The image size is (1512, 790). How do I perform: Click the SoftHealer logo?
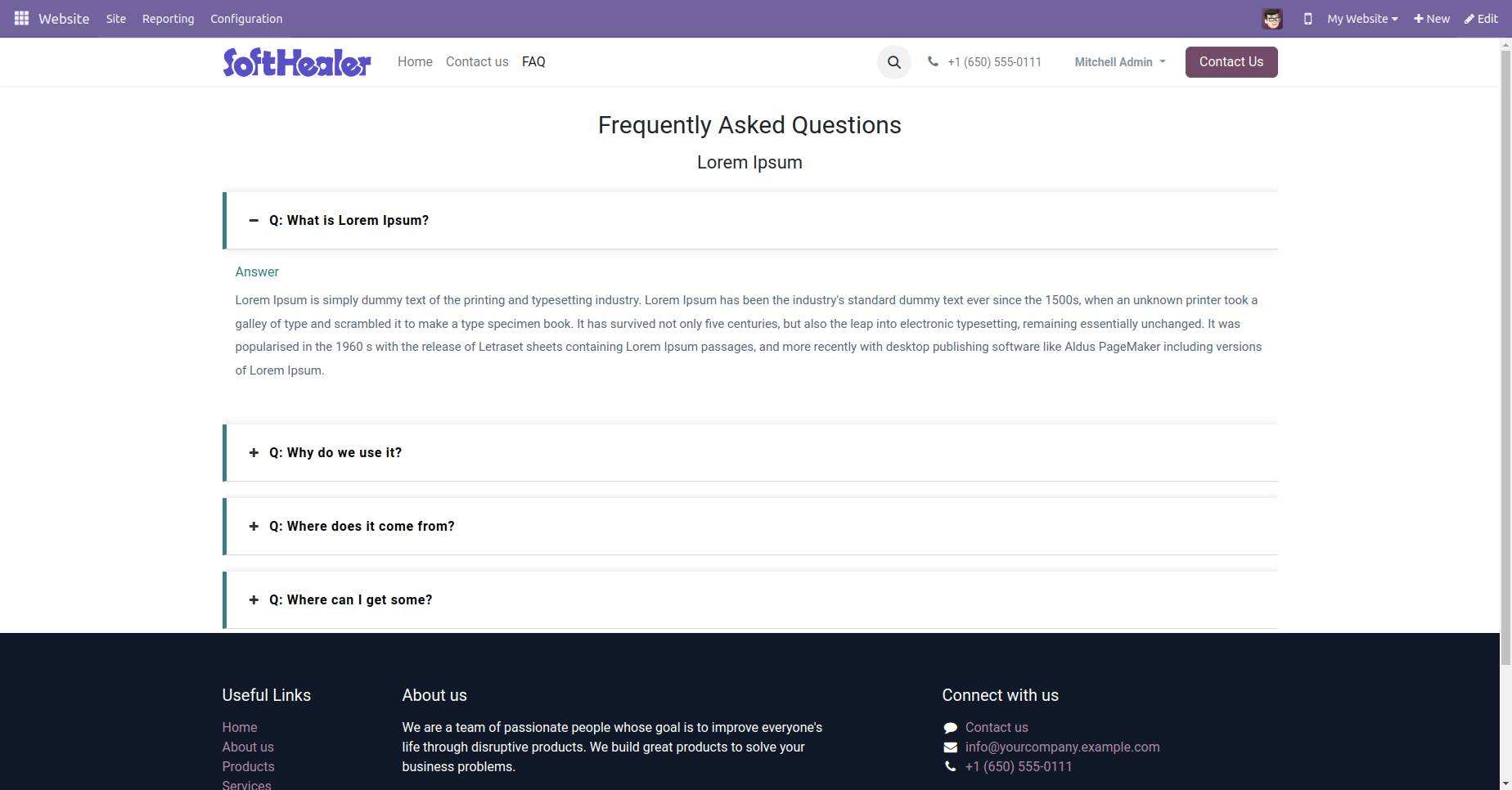coord(297,62)
